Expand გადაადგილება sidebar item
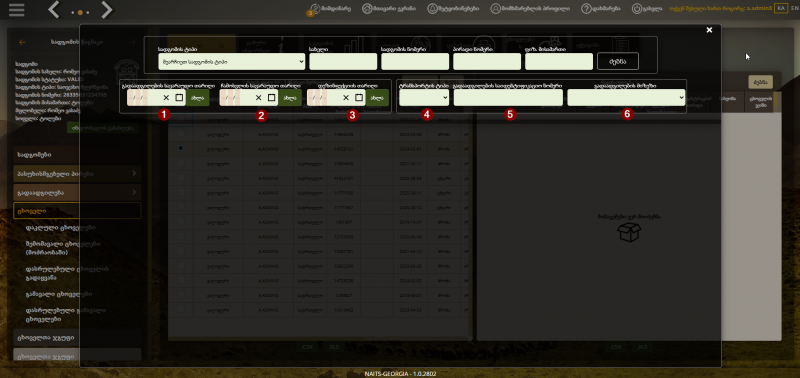Image resolution: width=800 pixels, height=378 pixels. click(x=77, y=192)
